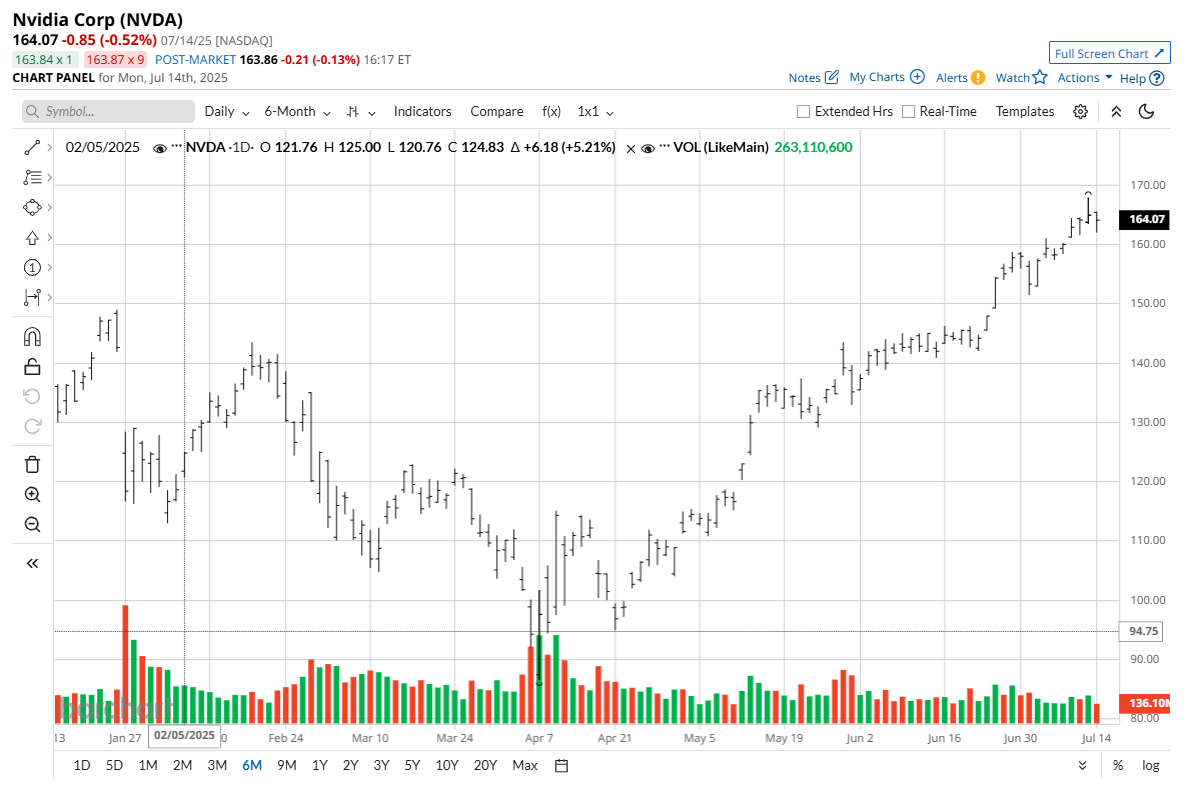
Task: Focus the Symbol search field
Action: click(108, 112)
